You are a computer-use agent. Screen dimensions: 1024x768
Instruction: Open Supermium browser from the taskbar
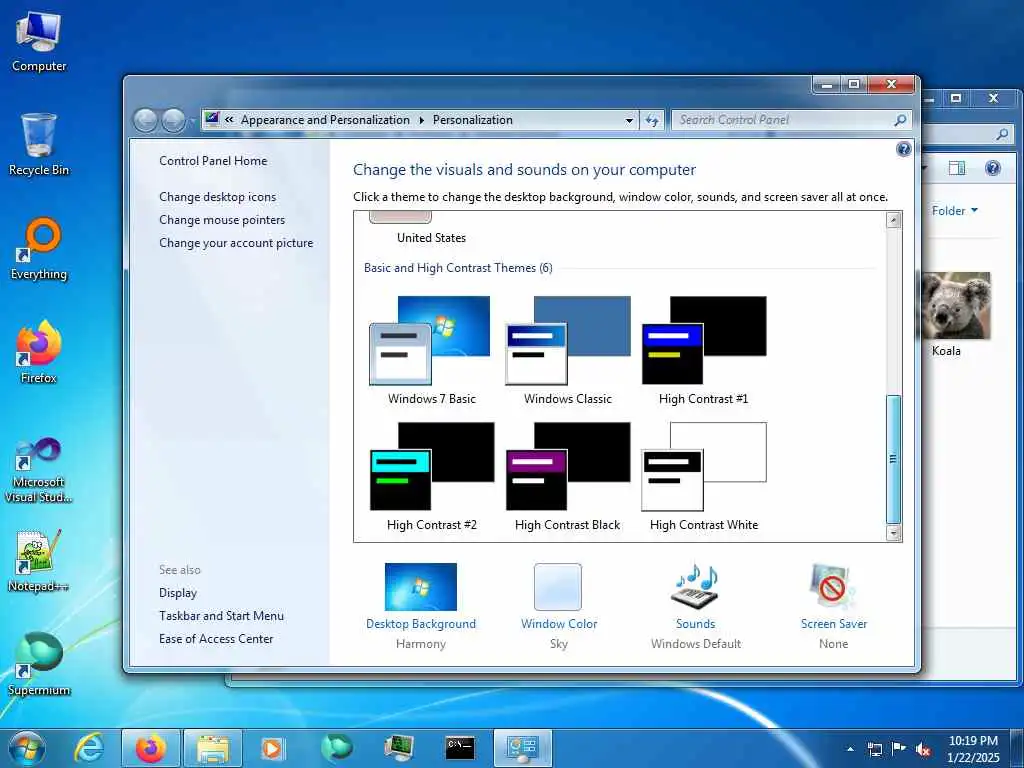coord(337,748)
